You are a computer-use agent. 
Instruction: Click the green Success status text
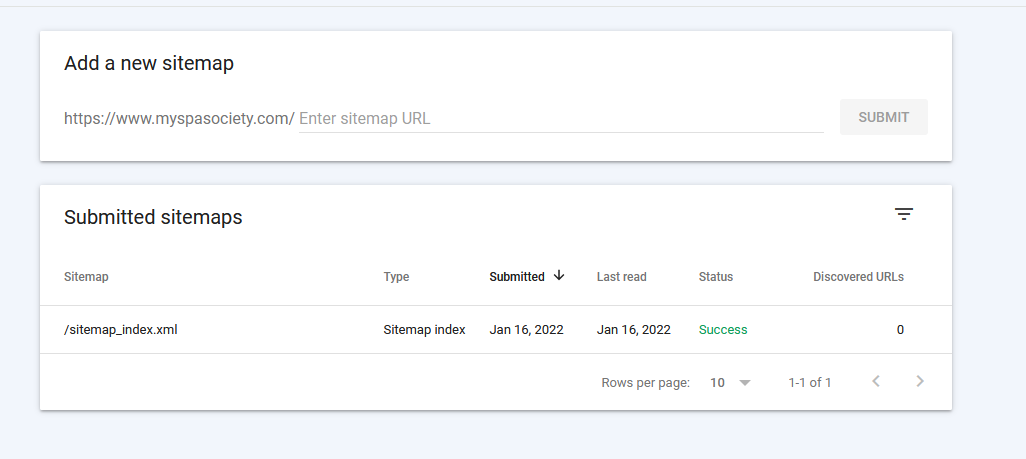tap(723, 330)
